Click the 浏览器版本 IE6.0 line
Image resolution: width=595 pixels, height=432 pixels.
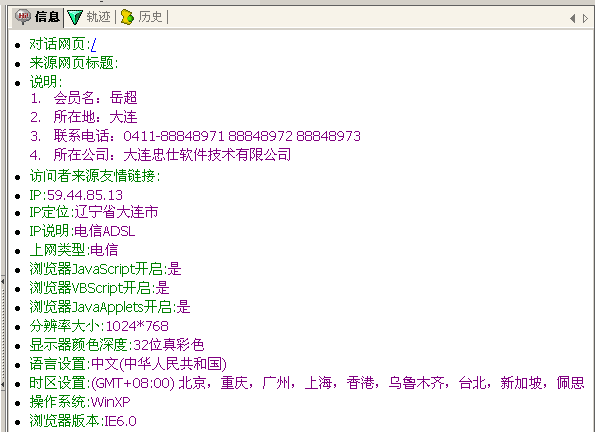pyautogui.click(x=83, y=421)
